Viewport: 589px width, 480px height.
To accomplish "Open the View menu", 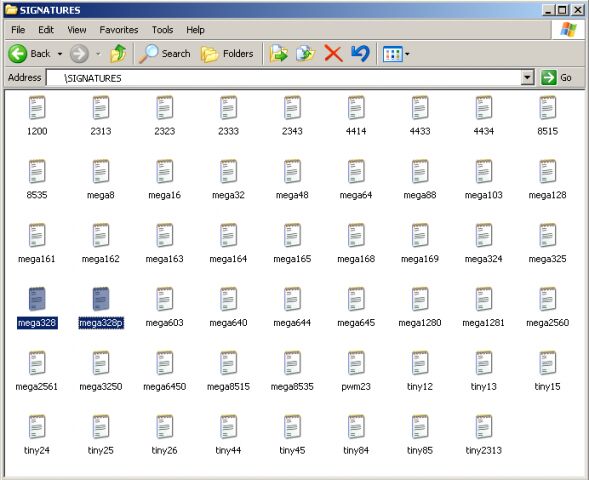I will tap(77, 30).
